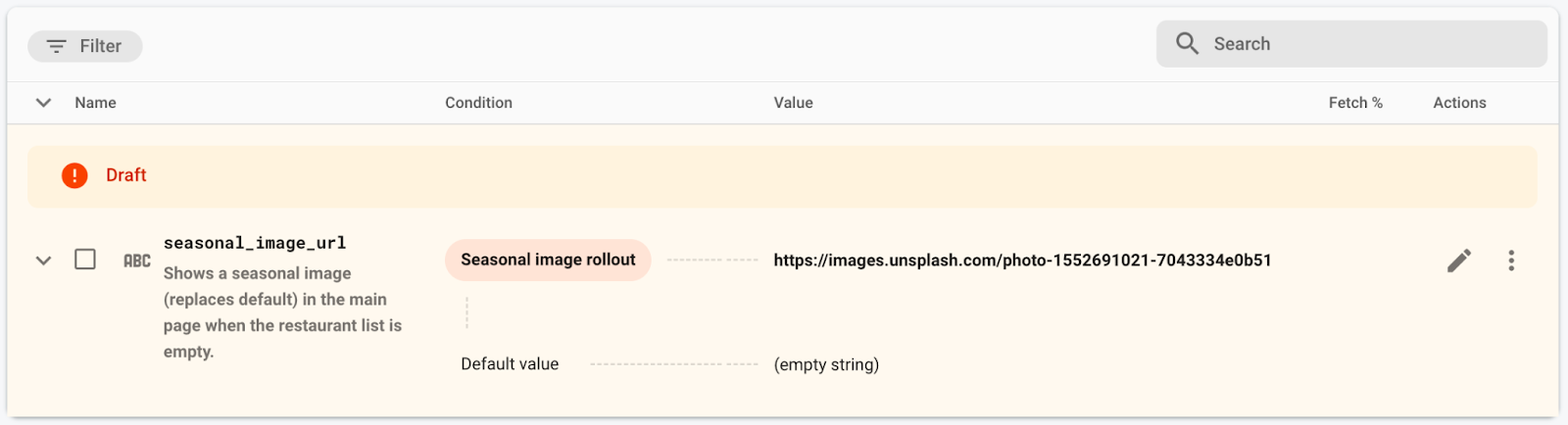Click the magnifying glass search icon
The height and width of the screenshot is (425, 1568).
pyautogui.click(x=1187, y=44)
